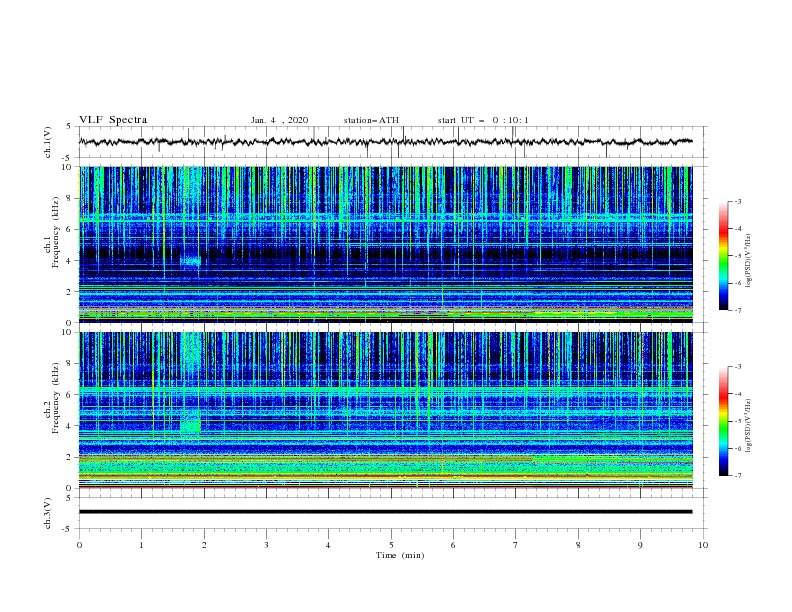Click time axis tick label "10" at the bottom
Viewport: 792px width, 612px height.
[x=703, y=545]
